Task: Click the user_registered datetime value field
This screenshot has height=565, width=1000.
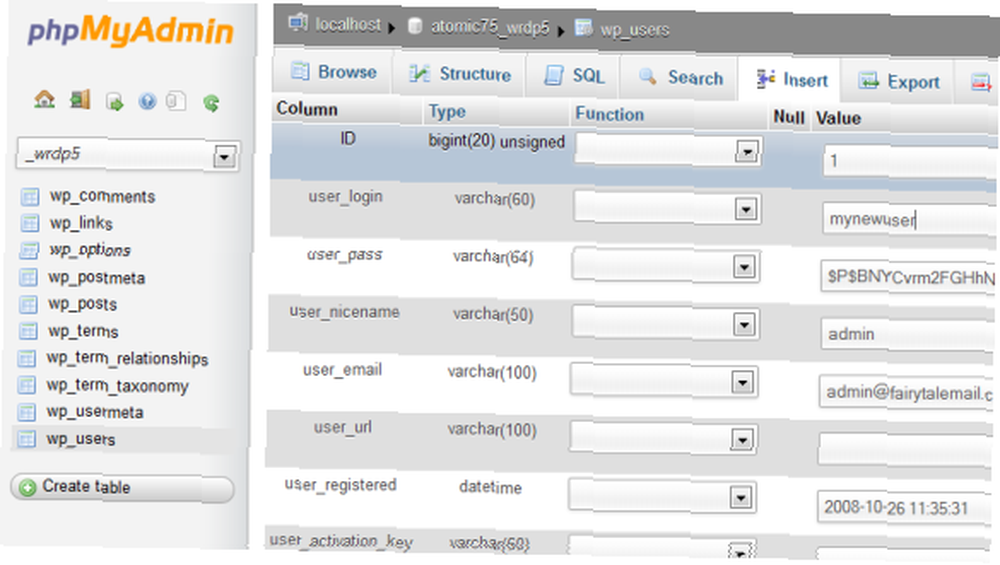Action: (907, 508)
